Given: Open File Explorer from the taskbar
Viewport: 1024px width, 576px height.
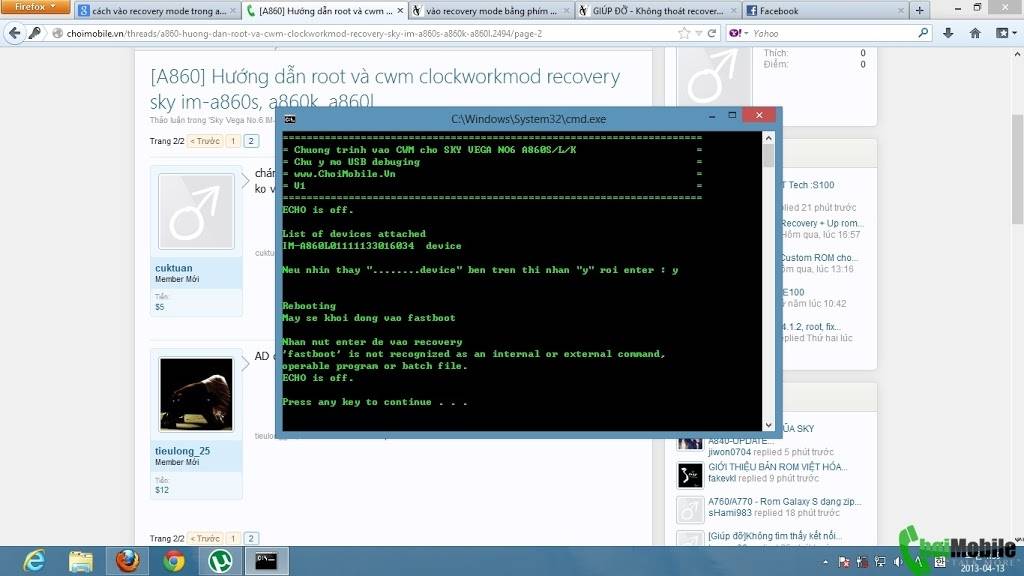Looking at the screenshot, I should pos(81,561).
